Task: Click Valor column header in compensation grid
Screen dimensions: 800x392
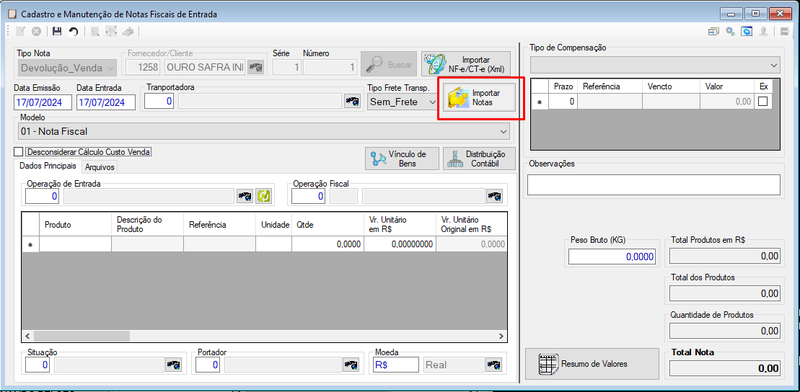Action: [x=727, y=87]
